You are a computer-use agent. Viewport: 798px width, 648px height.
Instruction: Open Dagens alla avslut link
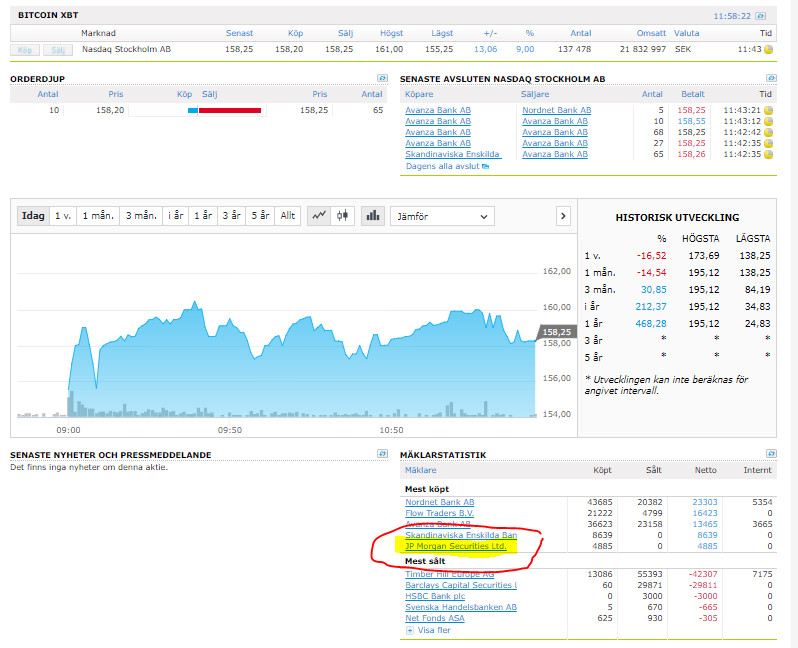(x=442, y=166)
